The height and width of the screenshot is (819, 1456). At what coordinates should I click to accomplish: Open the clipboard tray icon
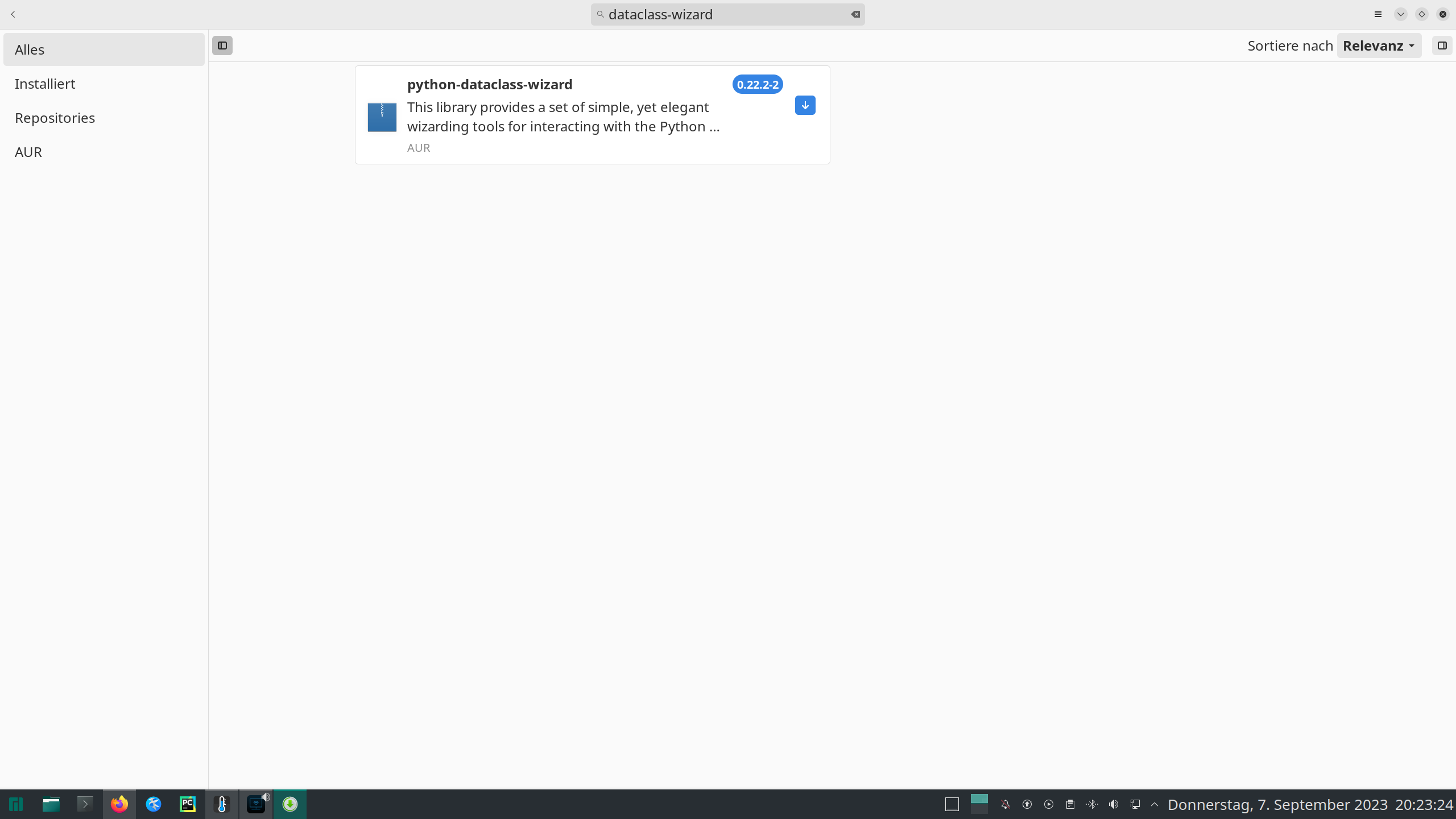pos(1070,804)
